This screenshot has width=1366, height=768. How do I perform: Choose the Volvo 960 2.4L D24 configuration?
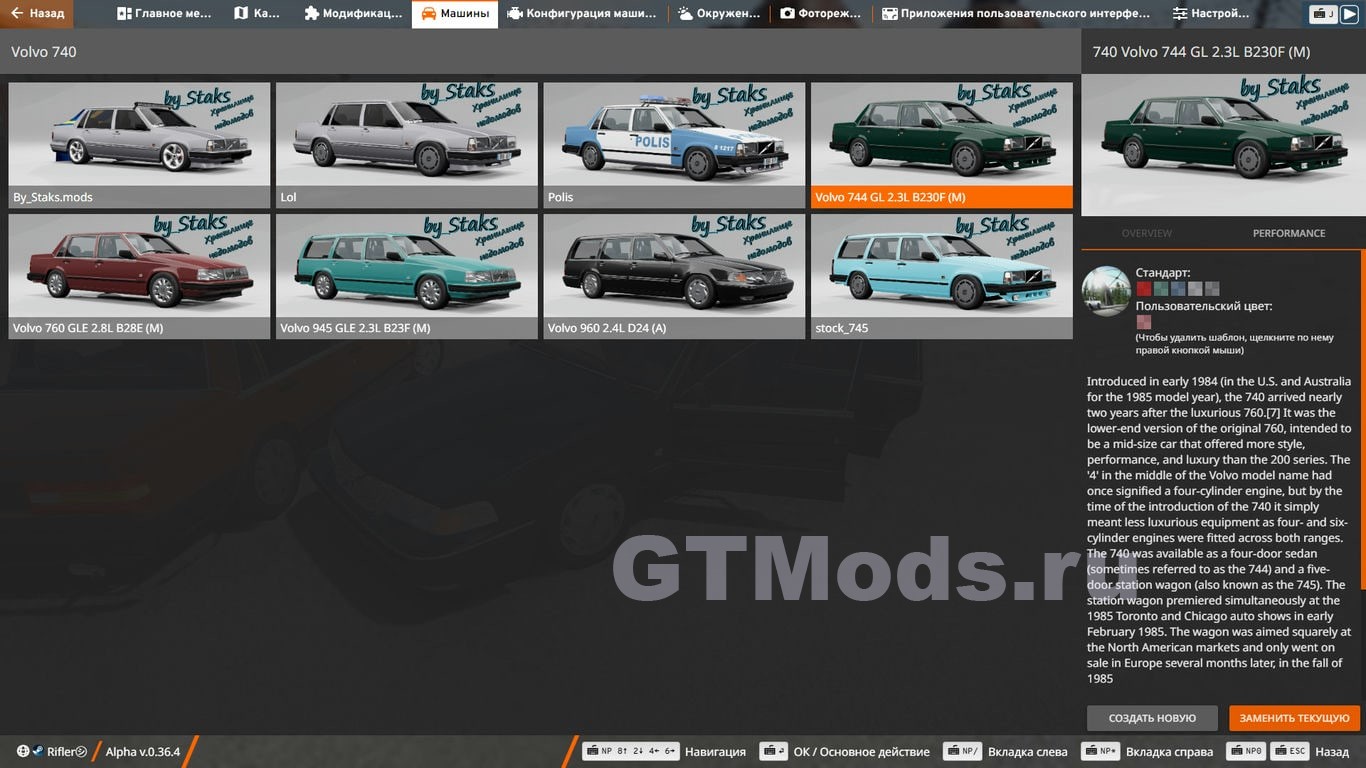coord(674,276)
